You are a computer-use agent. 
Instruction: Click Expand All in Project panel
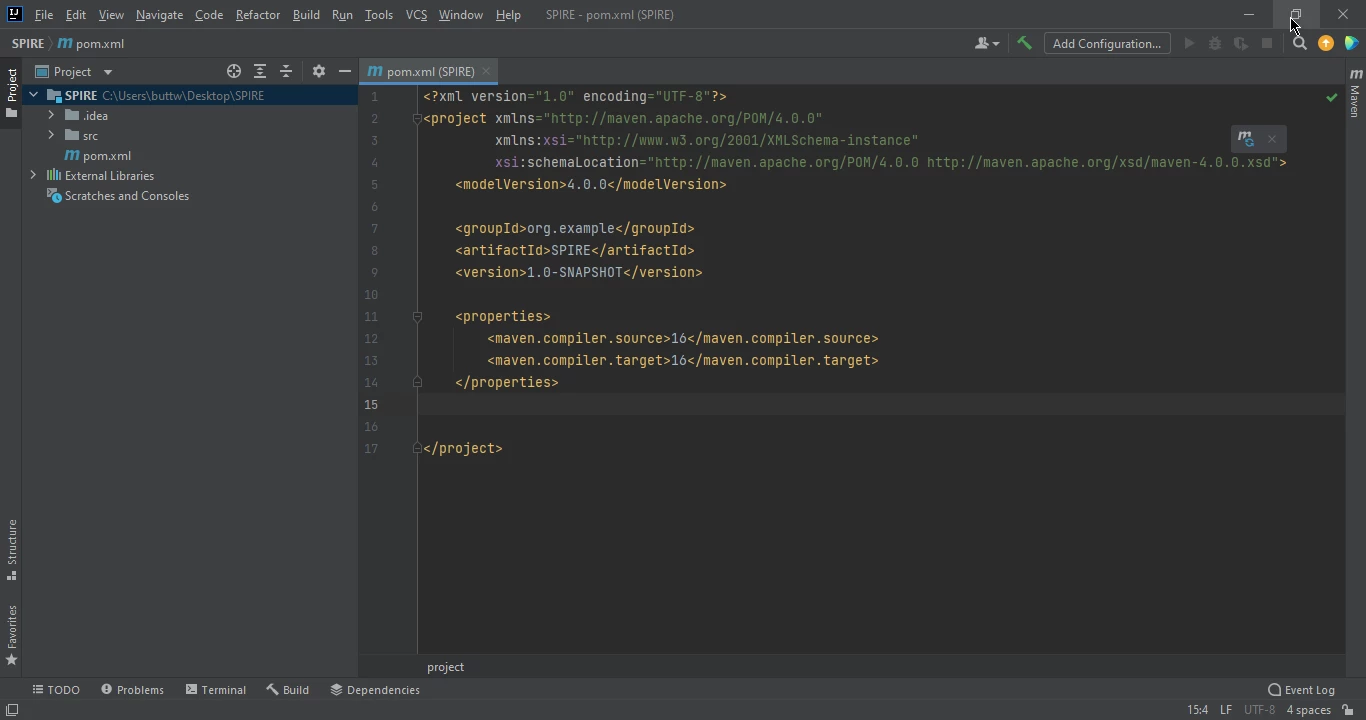click(x=260, y=72)
